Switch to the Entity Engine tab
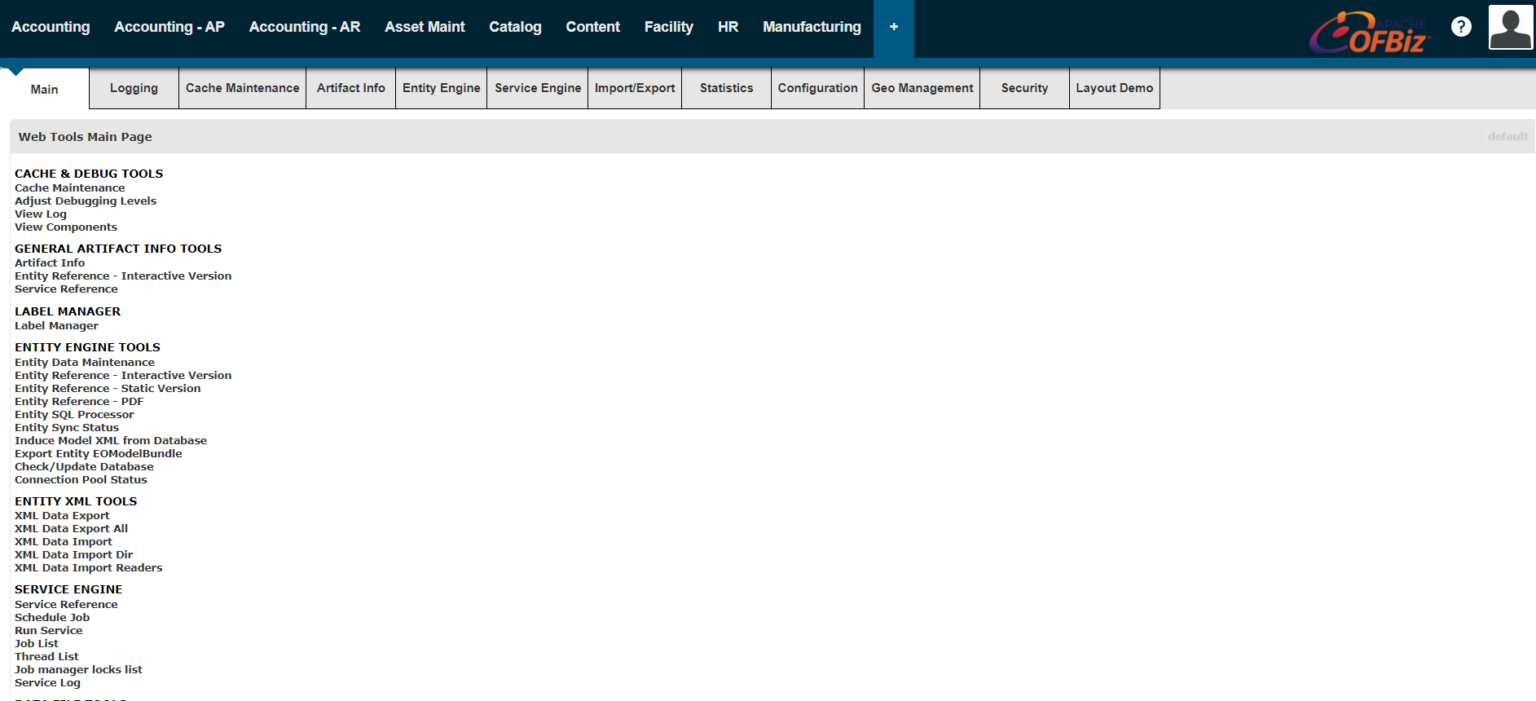This screenshot has height=701, width=1536. click(x=441, y=88)
